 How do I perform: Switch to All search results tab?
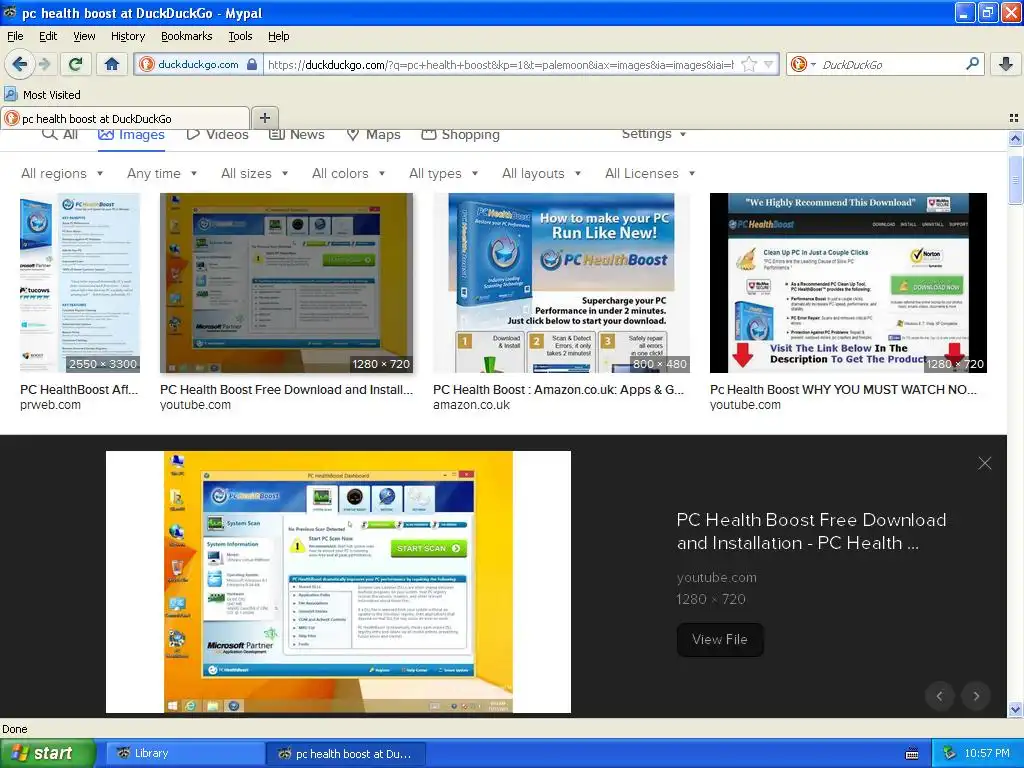pyautogui.click(x=60, y=135)
